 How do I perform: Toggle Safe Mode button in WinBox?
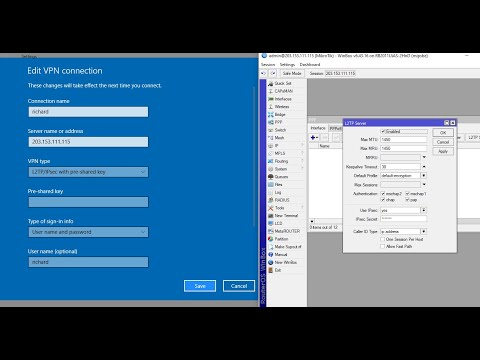292,73
